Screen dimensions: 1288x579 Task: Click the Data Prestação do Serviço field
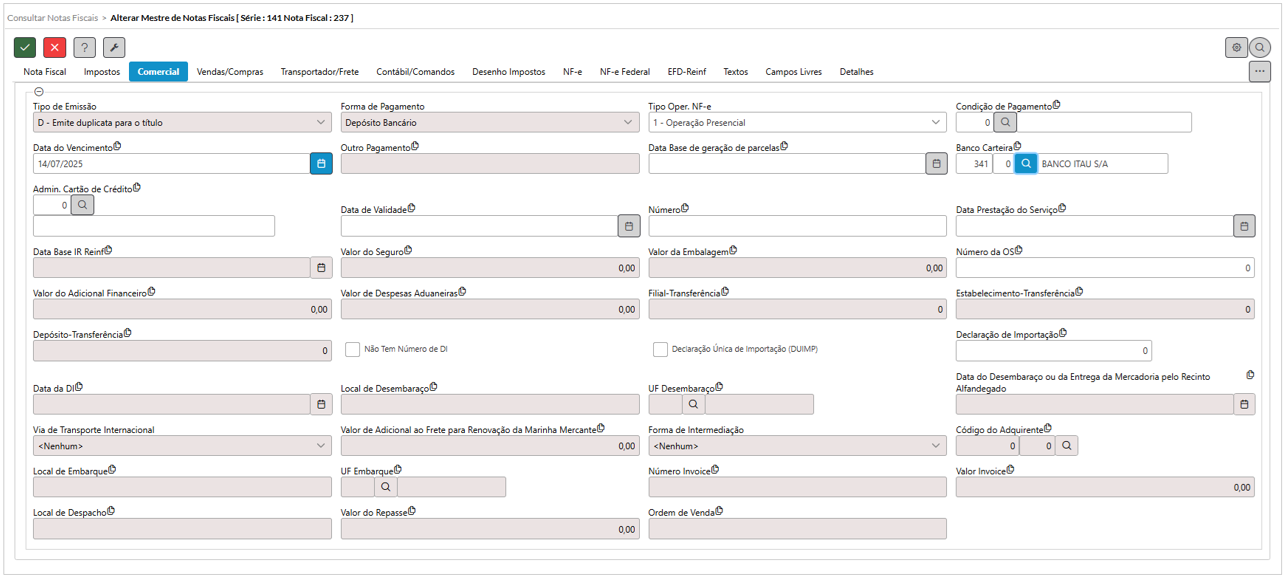1094,226
